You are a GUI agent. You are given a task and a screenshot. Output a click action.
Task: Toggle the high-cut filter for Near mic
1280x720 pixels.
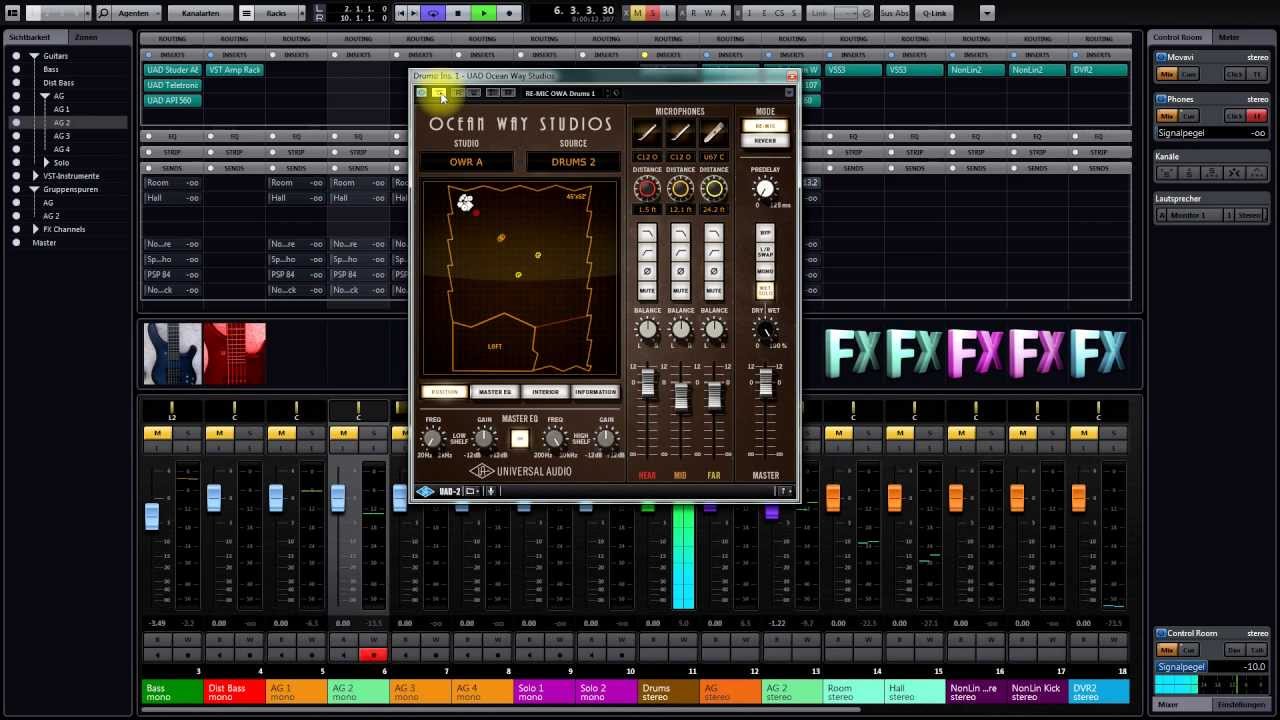pyautogui.click(x=647, y=234)
